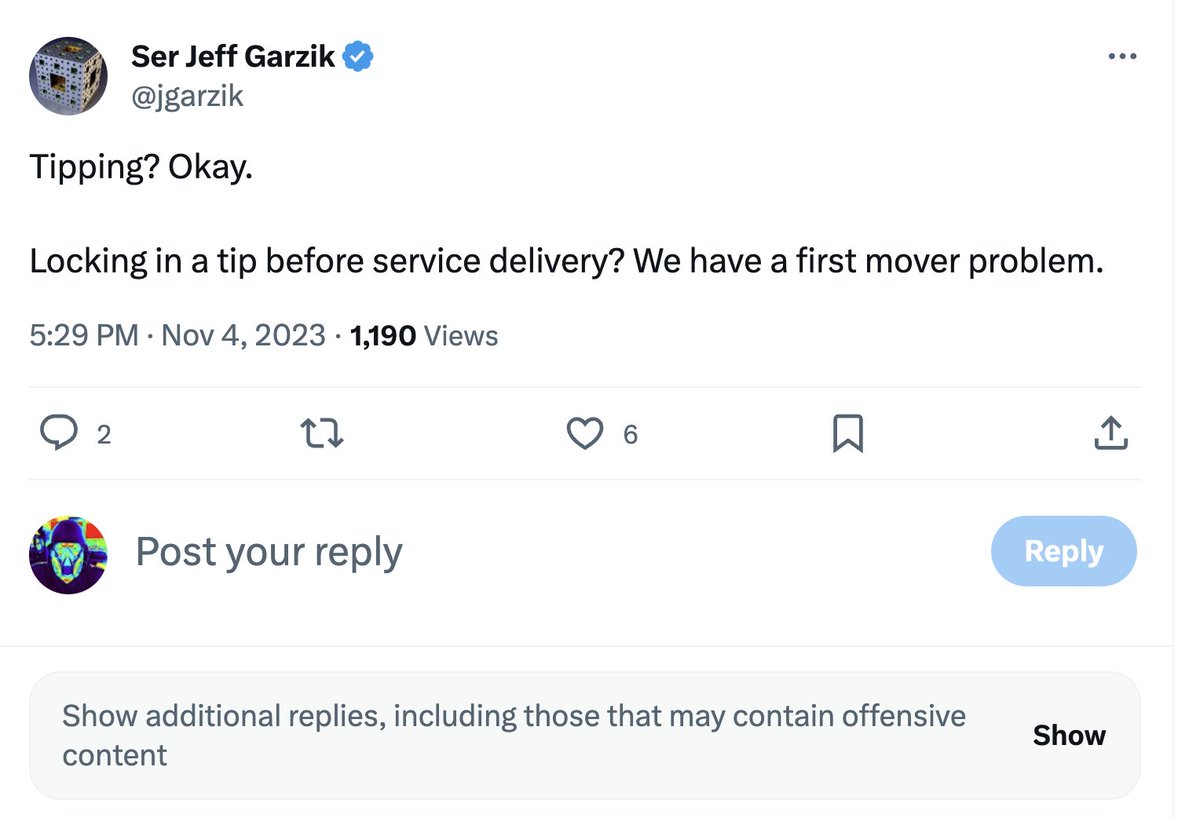The width and height of the screenshot is (1200, 818).
Task: Show additional hidden replies
Action: click(x=1068, y=735)
